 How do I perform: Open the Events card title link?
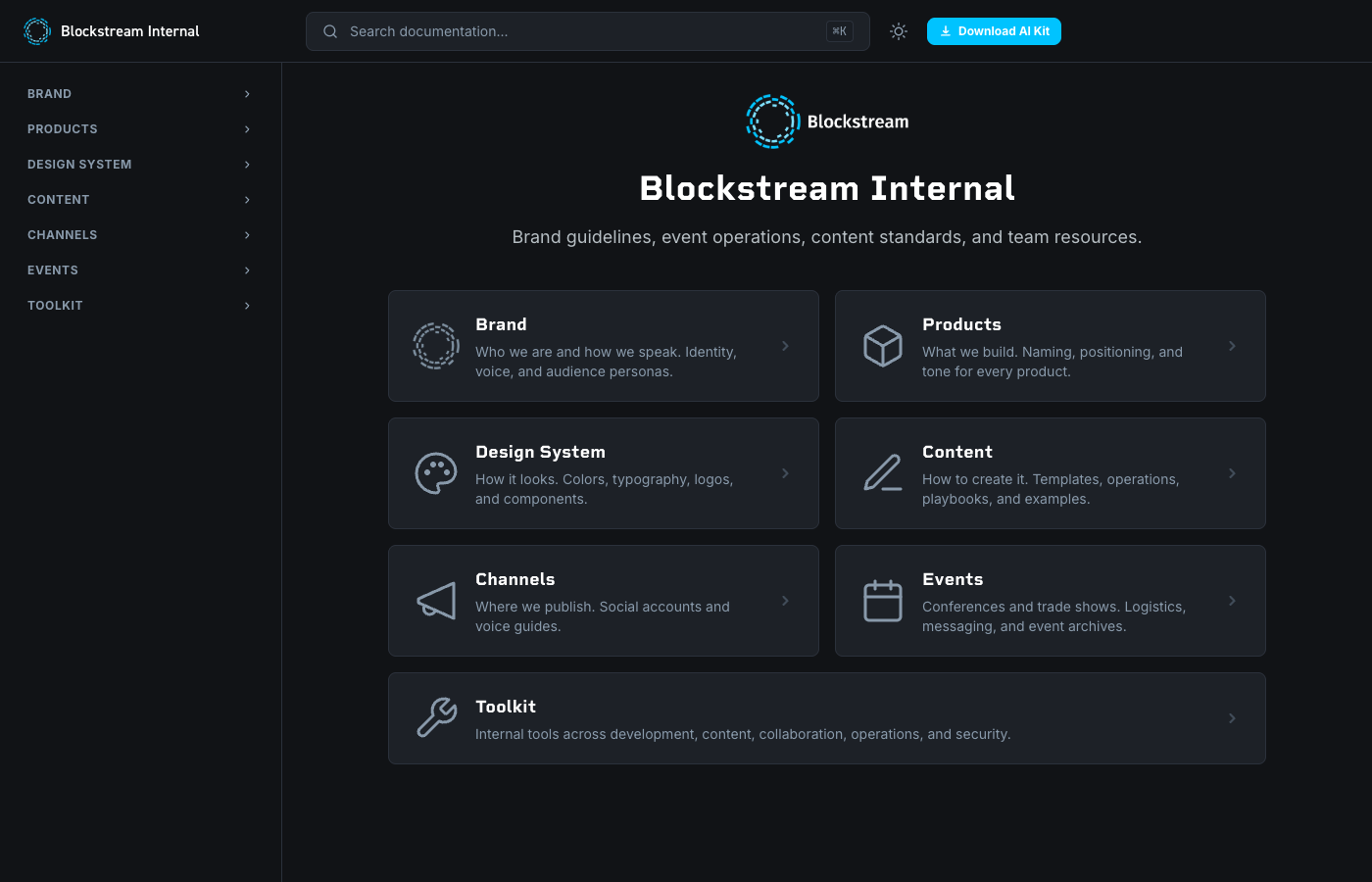pyautogui.click(x=953, y=579)
